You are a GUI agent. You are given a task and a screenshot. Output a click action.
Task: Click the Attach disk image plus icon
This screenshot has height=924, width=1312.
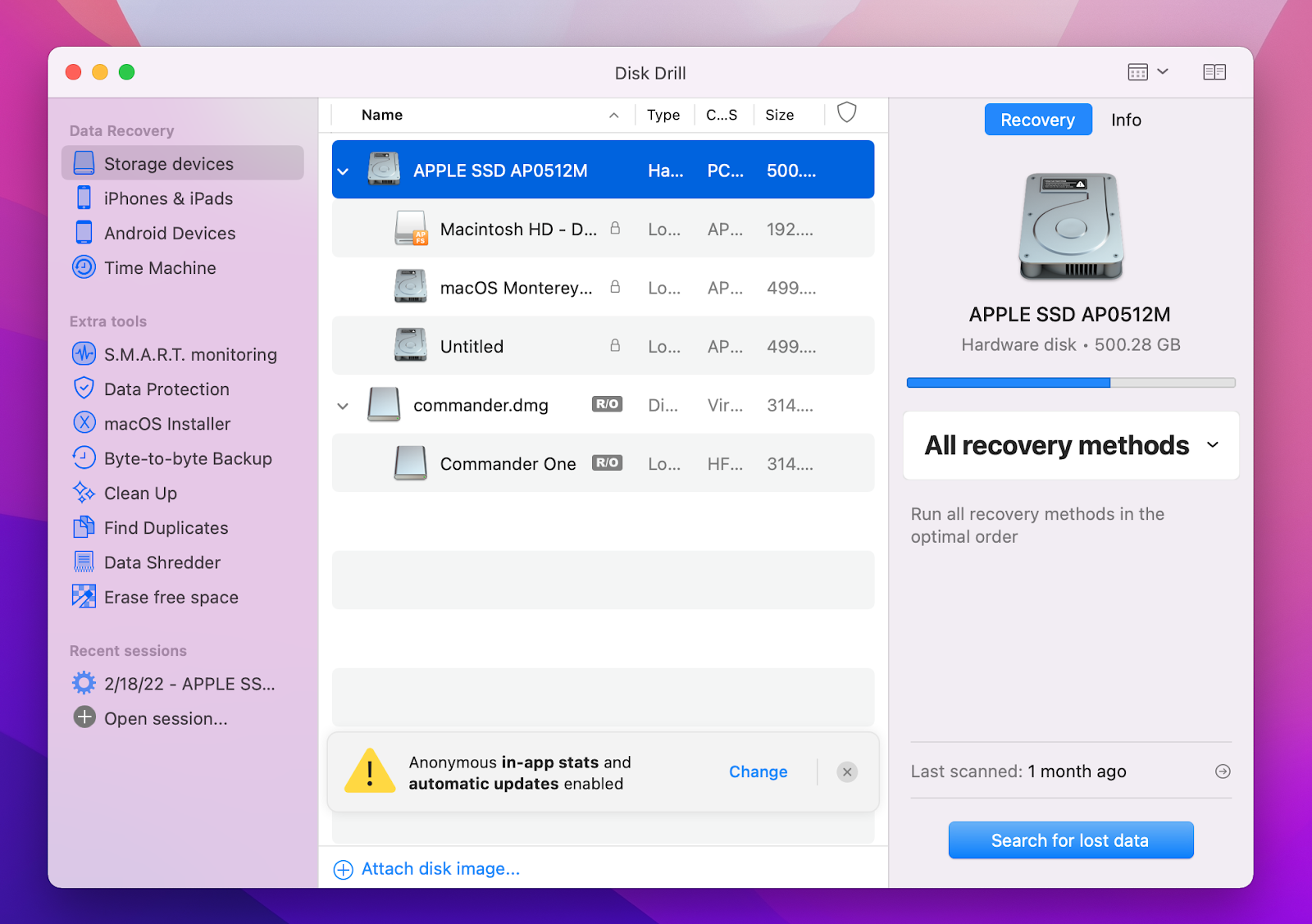[x=344, y=869]
